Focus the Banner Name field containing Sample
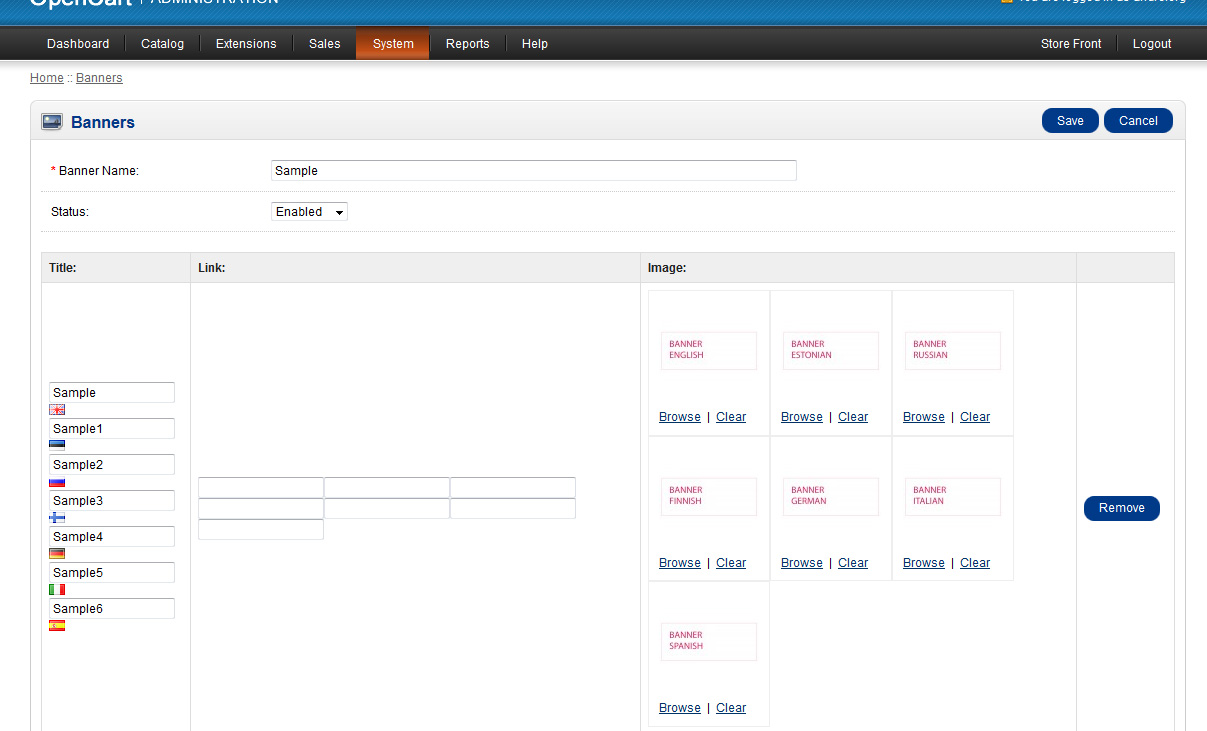 [x=534, y=170]
